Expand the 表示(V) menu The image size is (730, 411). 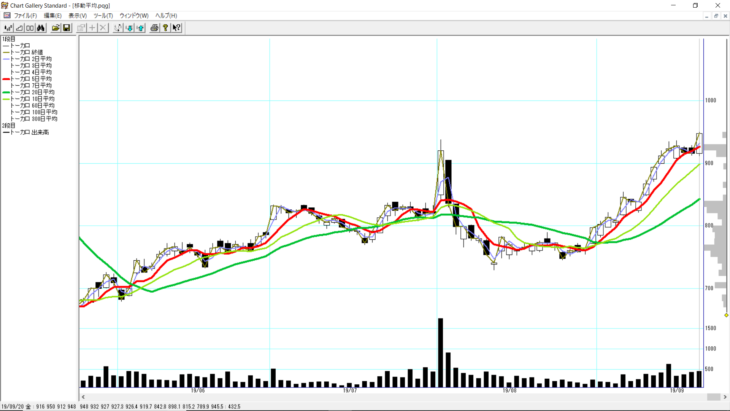77,16
